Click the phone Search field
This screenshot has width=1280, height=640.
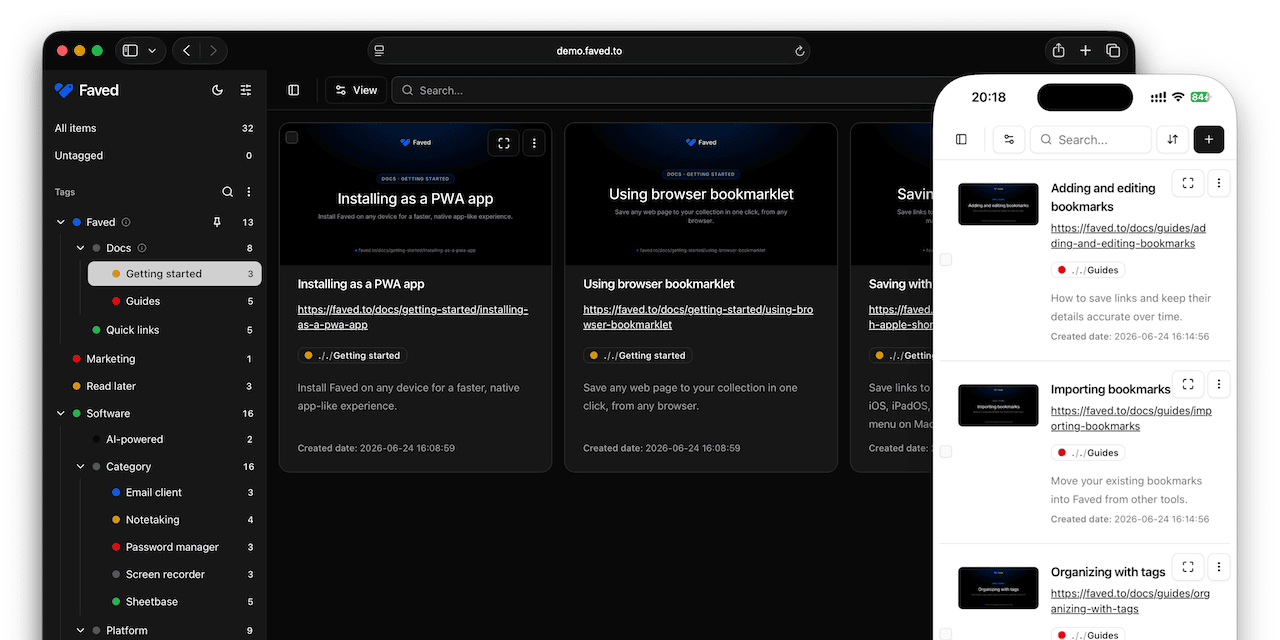(x=1090, y=140)
